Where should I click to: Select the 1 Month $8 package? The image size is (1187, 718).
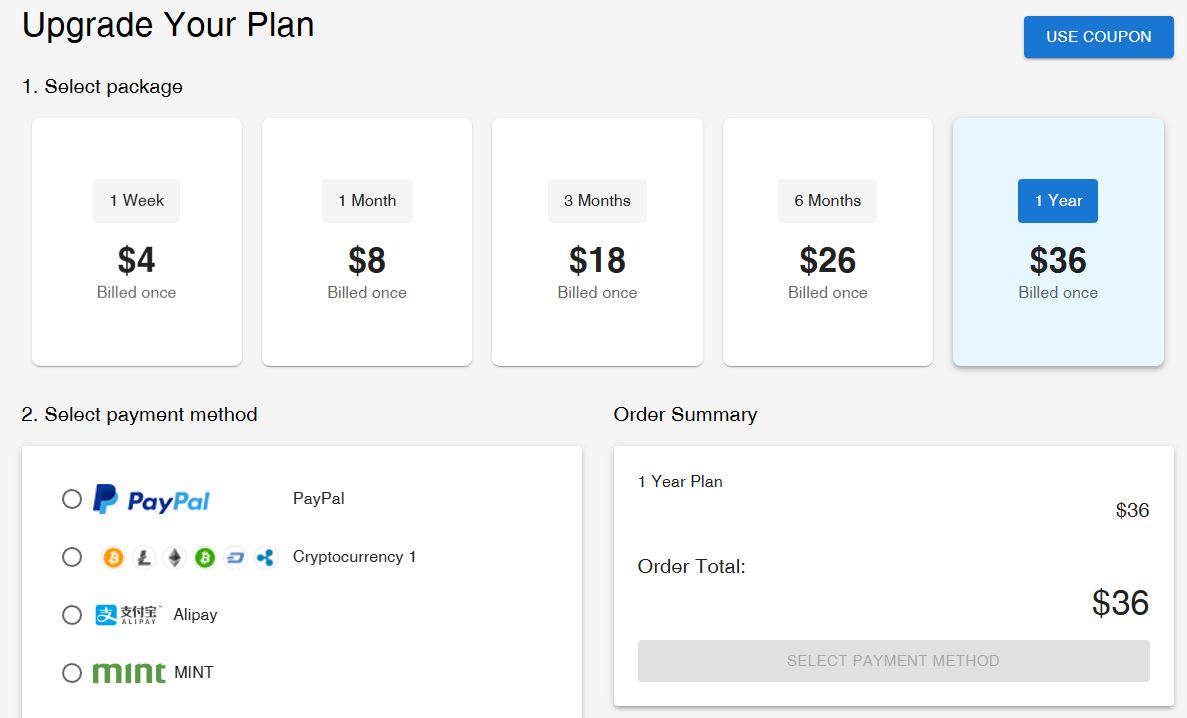[x=367, y=242]
